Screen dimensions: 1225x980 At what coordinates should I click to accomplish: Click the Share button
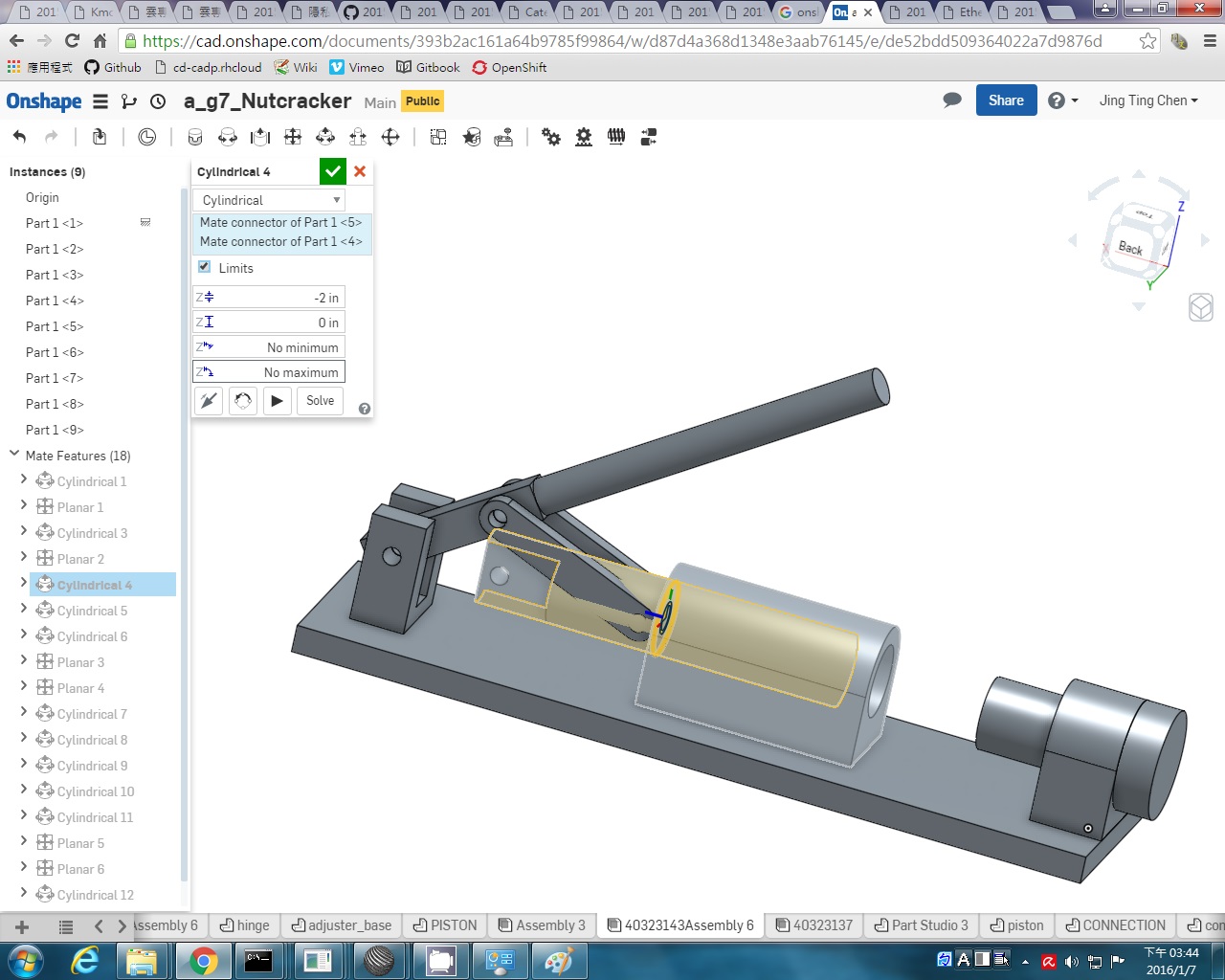pos(1006,100)
